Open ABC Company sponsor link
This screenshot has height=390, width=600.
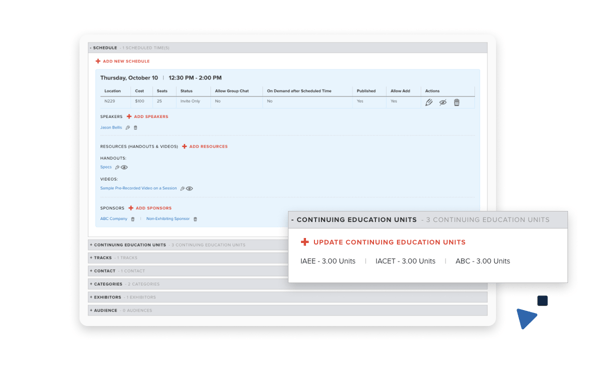tap(114, 219)
